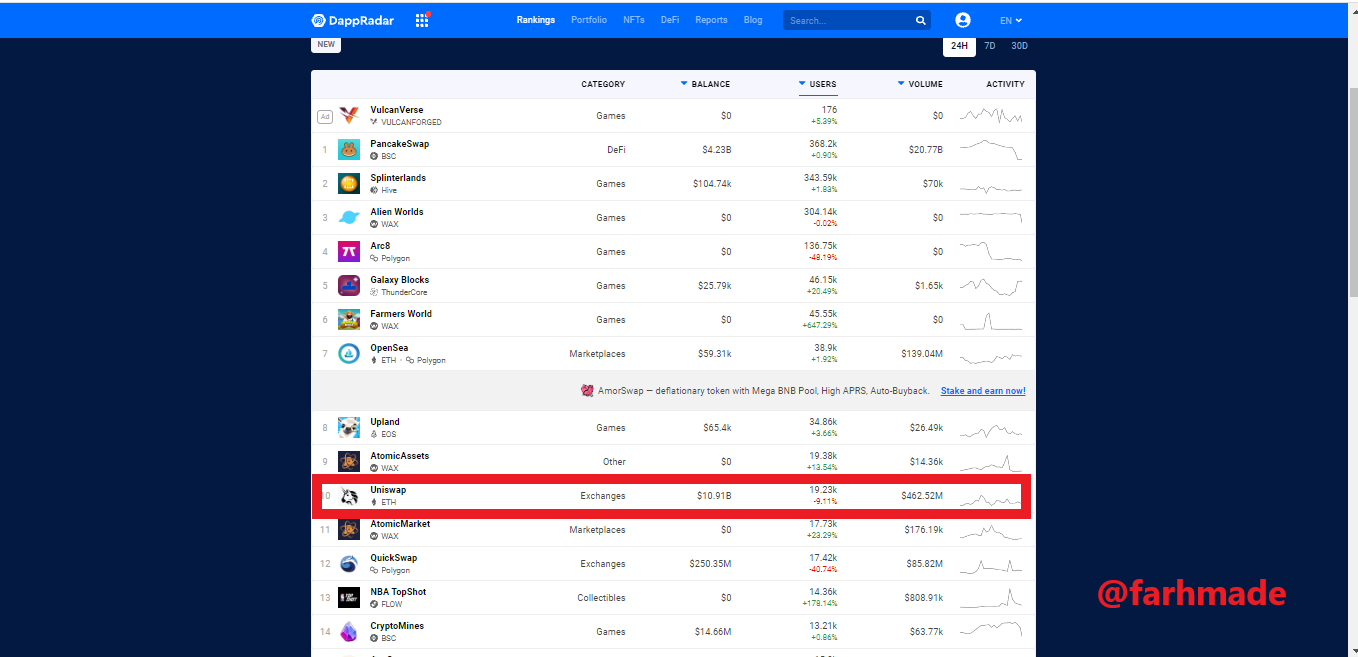The width and height of the screenshot is (1358, 657).
Task: Click Uniswap volume $462.52M cell
Action: (922, 496)
